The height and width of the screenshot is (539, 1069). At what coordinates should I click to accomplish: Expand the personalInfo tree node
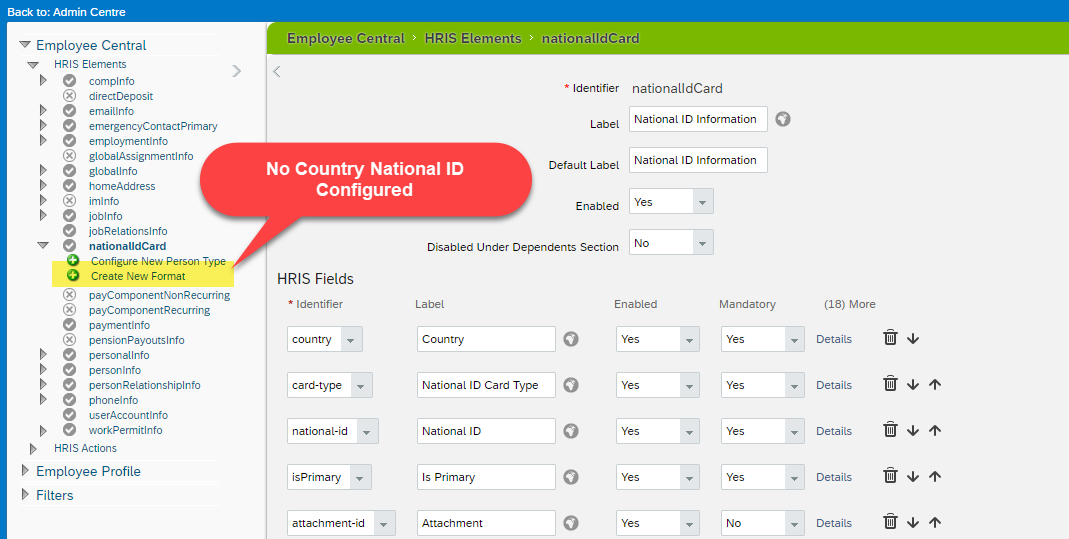(x=43, y=355)
